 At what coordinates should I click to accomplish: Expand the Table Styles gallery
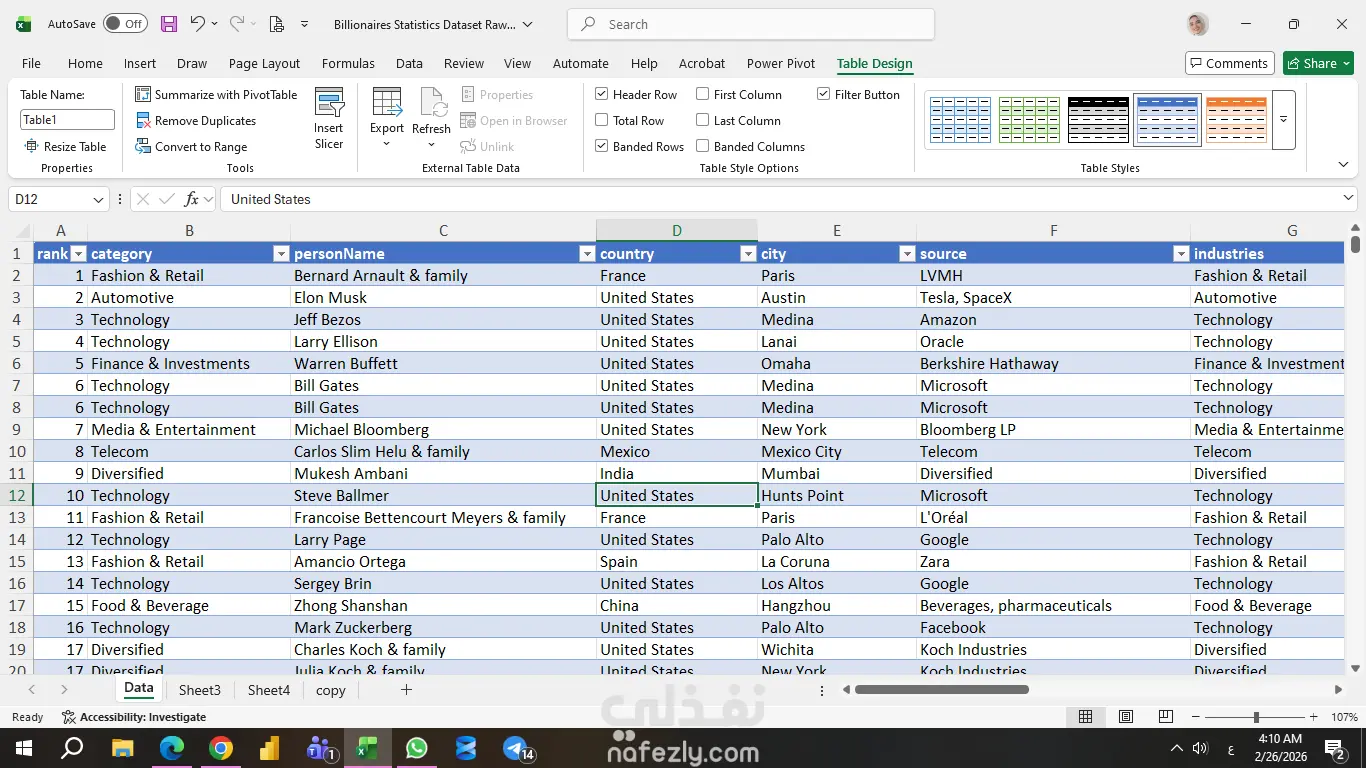click(x=1283, y=119)
